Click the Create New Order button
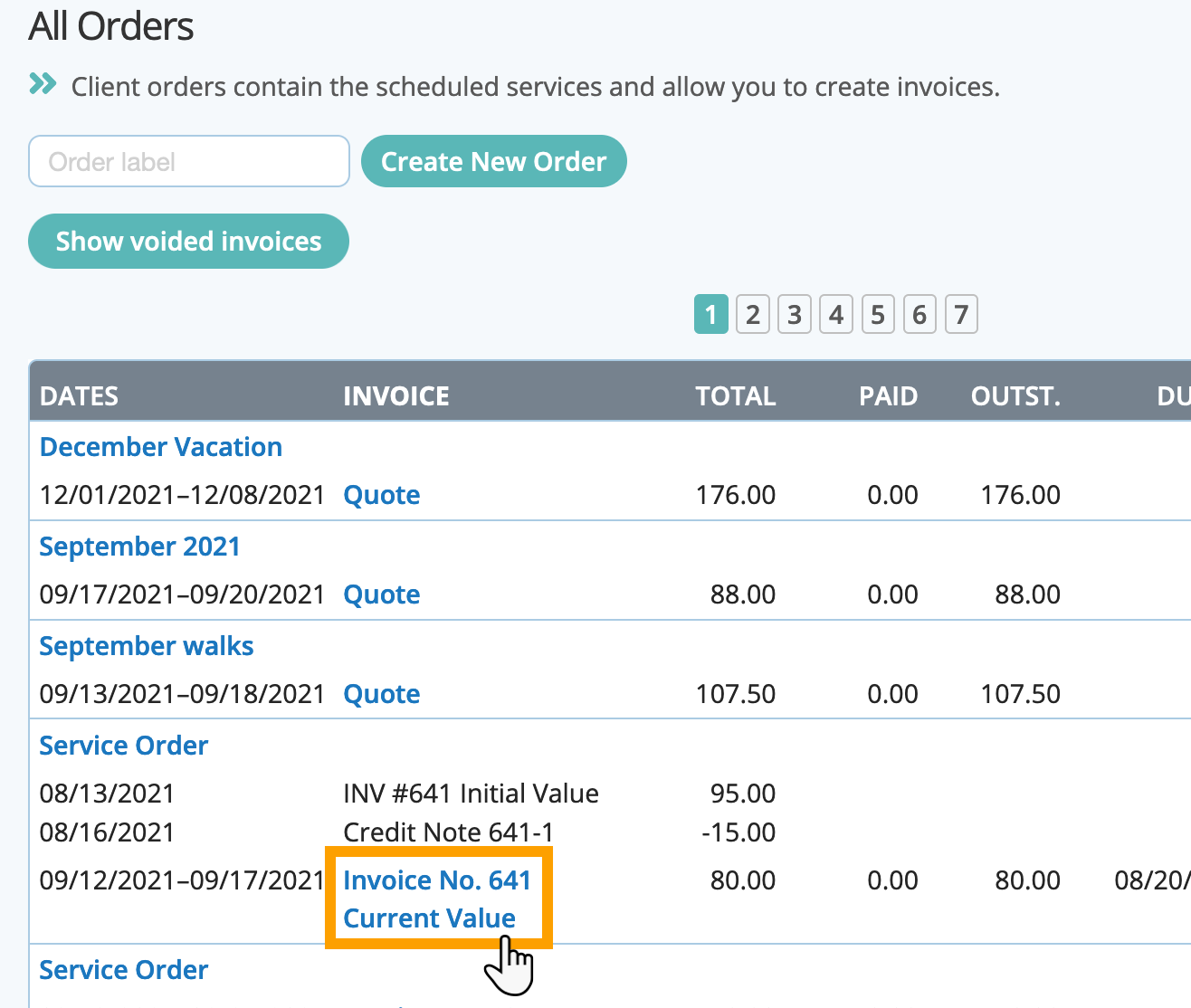Screen dimensions: 1191x1008 (x=493, y=161)
